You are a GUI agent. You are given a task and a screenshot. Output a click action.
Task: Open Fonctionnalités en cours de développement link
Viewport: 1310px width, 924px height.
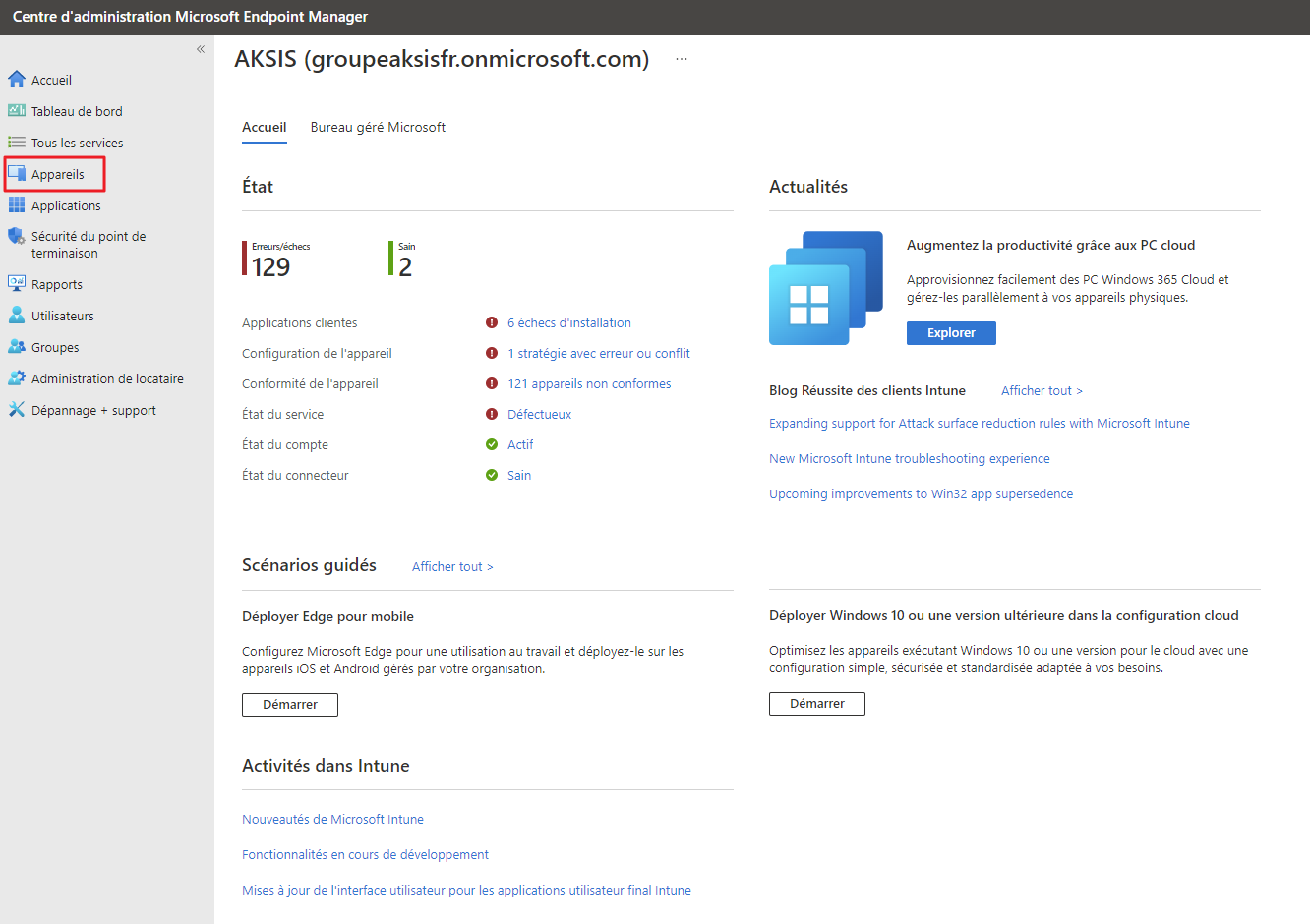(365, 854)
